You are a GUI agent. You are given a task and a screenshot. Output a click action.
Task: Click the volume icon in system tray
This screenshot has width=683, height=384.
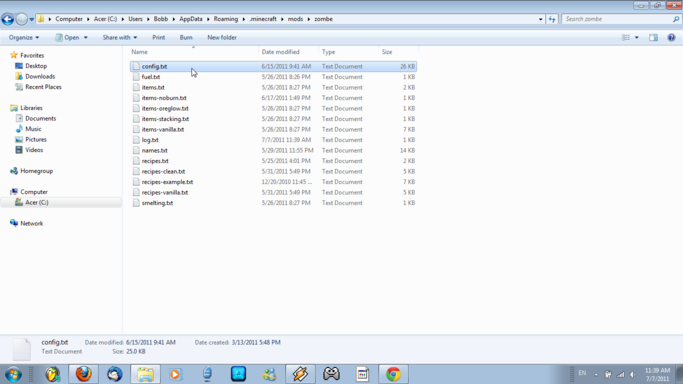click(633, 374)
